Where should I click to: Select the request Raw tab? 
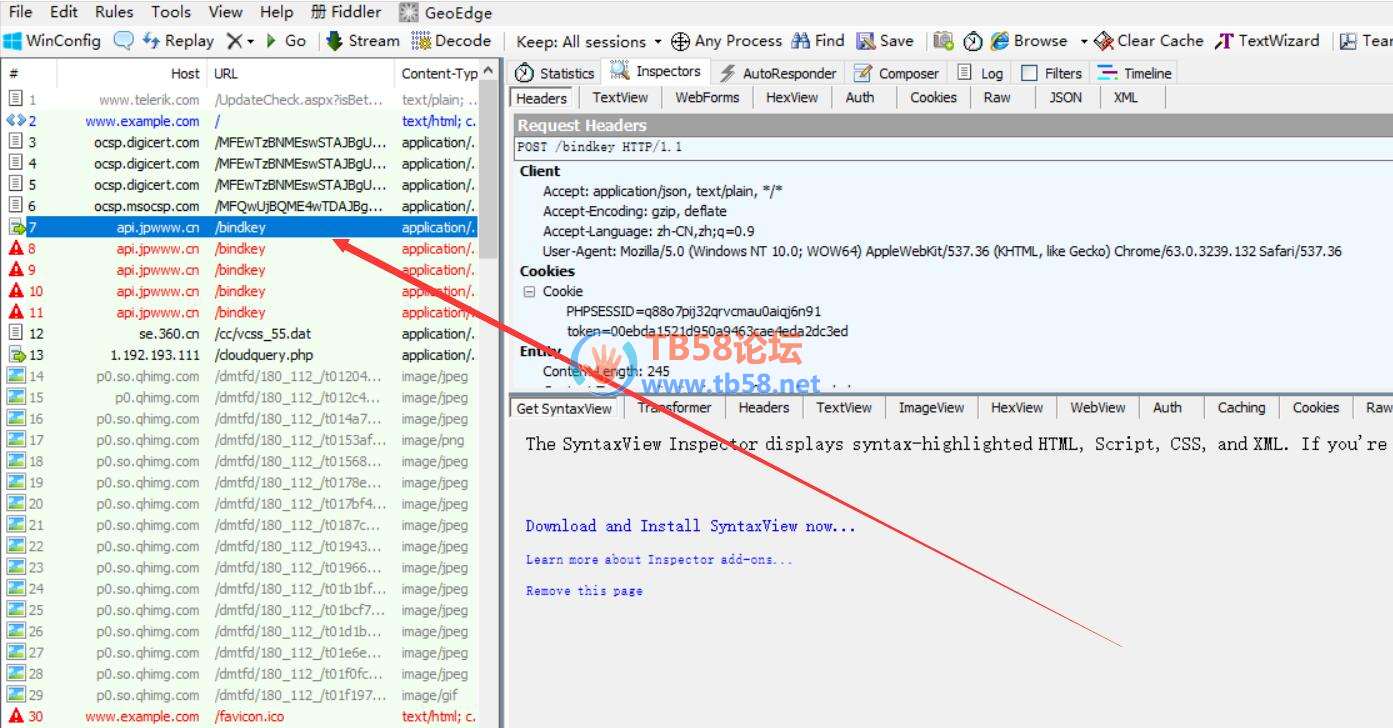point(997,98)
